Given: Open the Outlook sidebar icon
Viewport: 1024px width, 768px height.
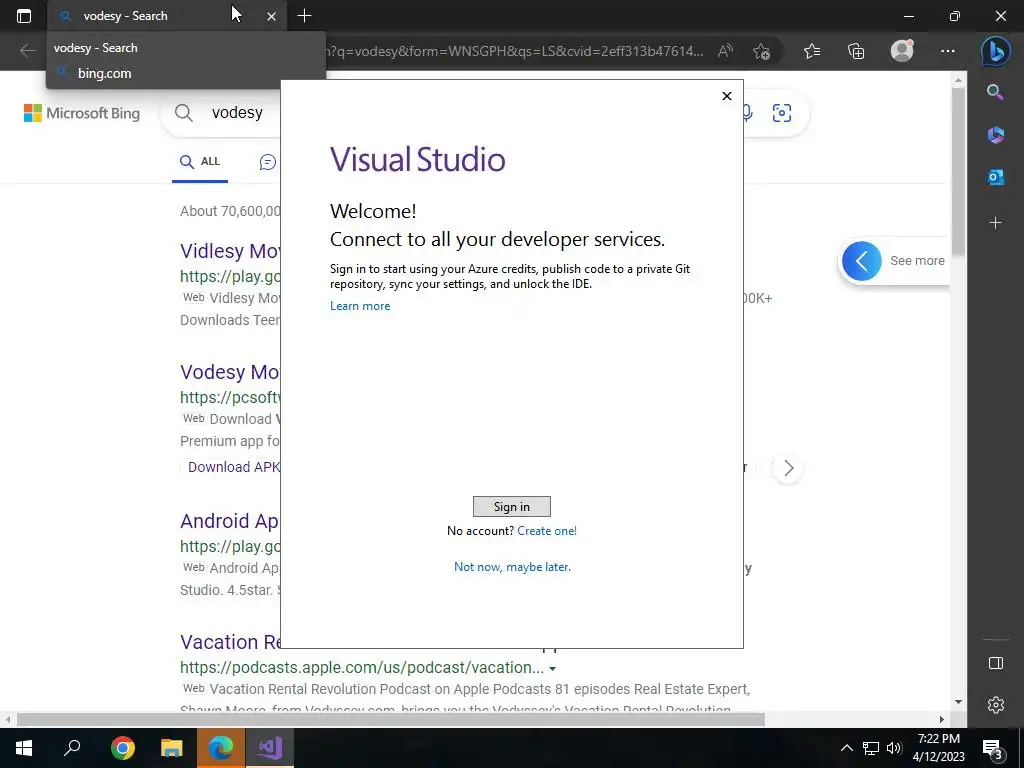Looking at the screenshot, I should [995, 177].
